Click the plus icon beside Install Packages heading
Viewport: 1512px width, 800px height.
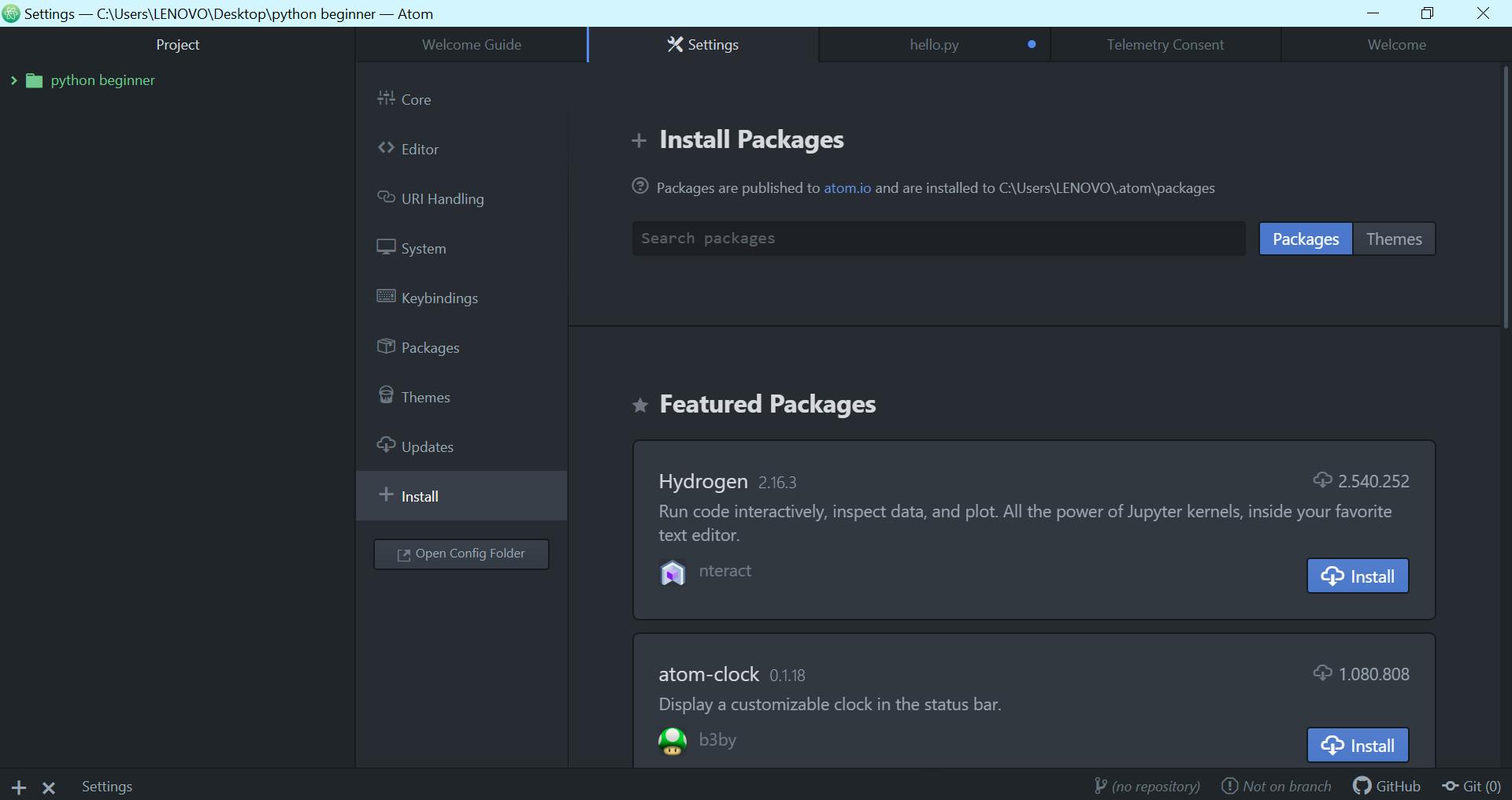pos(639,141)
